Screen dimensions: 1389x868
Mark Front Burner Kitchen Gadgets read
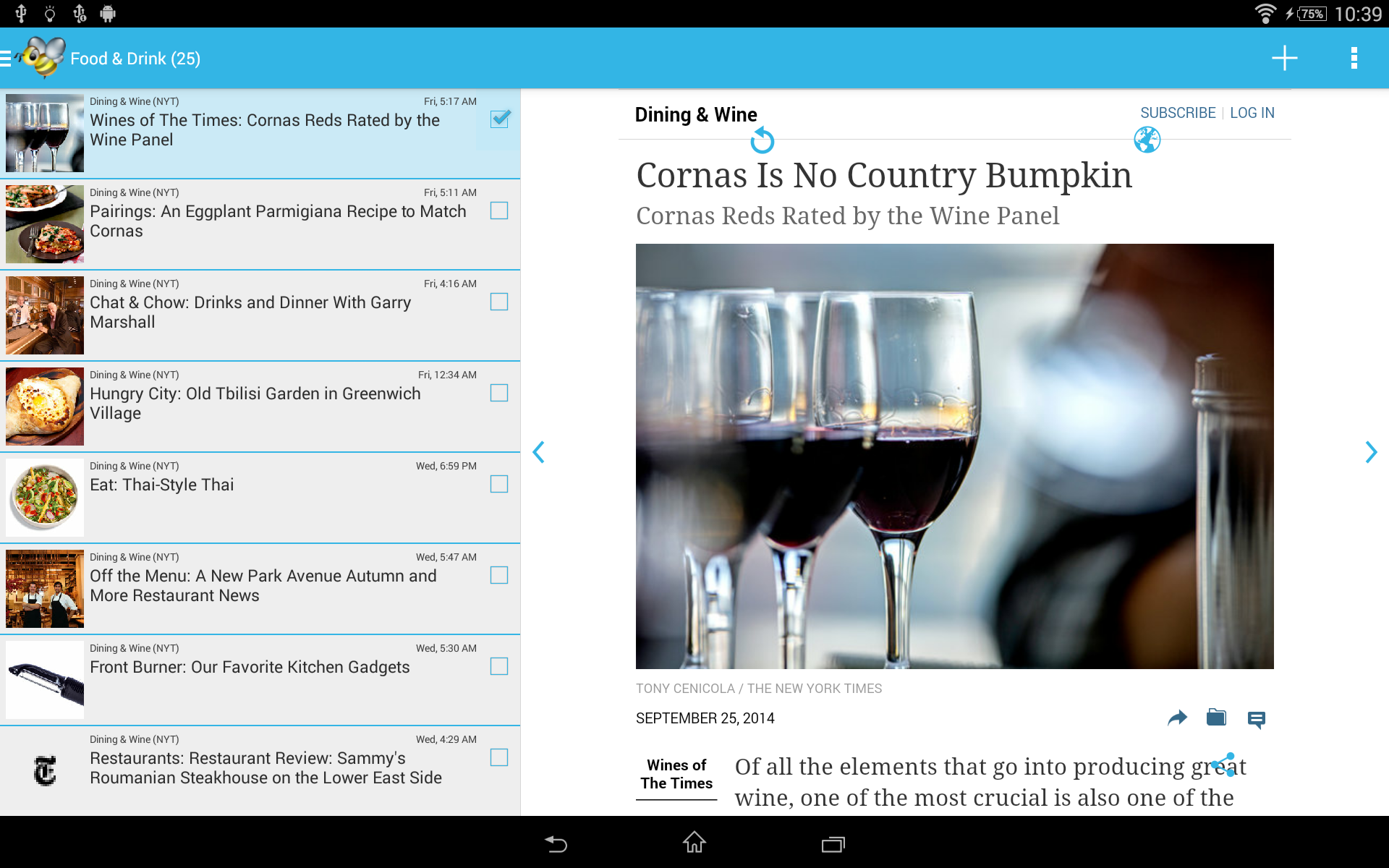coord(499,666)
